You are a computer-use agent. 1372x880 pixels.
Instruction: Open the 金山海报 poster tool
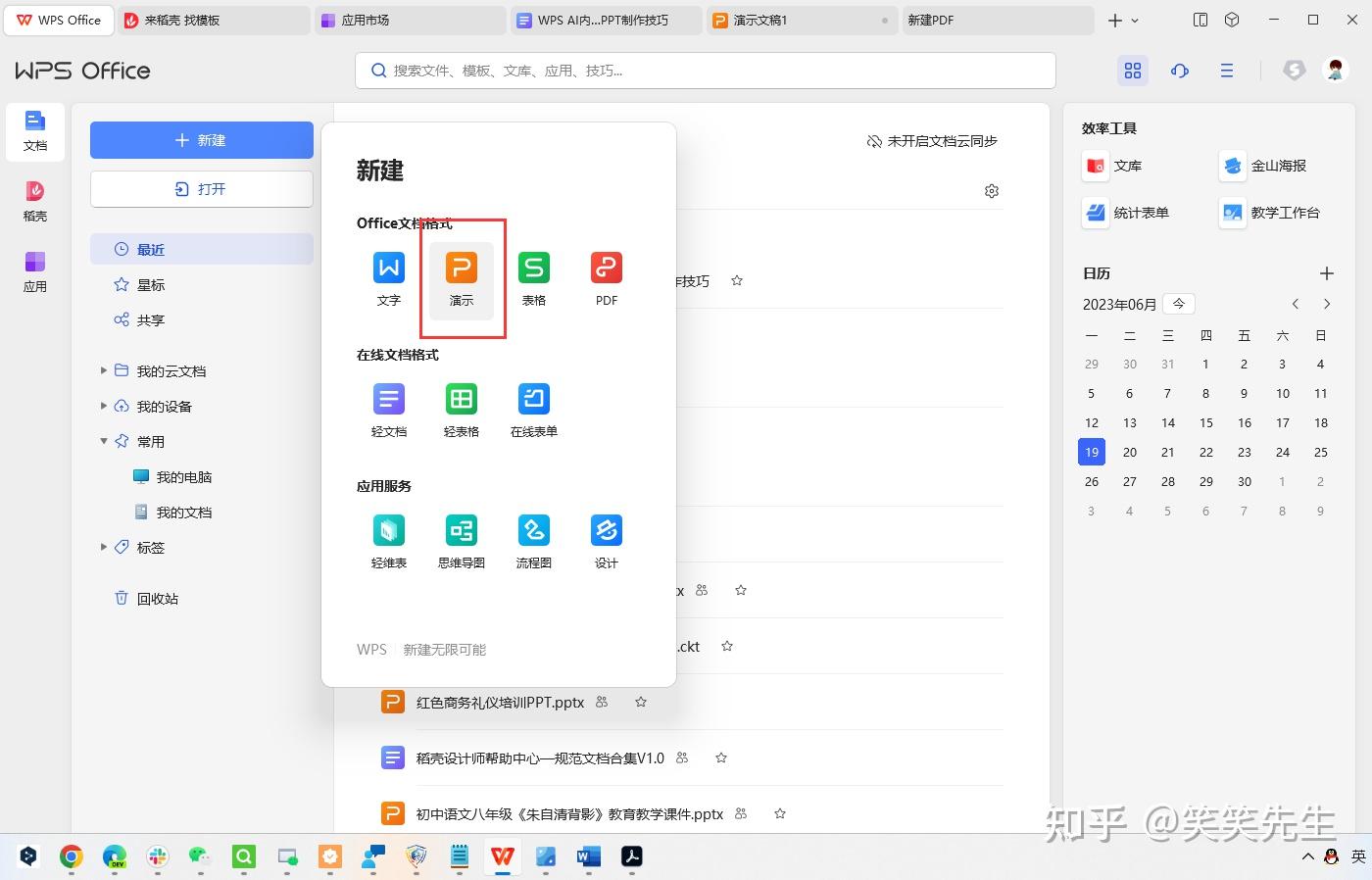pyautogui.click(x=1271, y=166)
